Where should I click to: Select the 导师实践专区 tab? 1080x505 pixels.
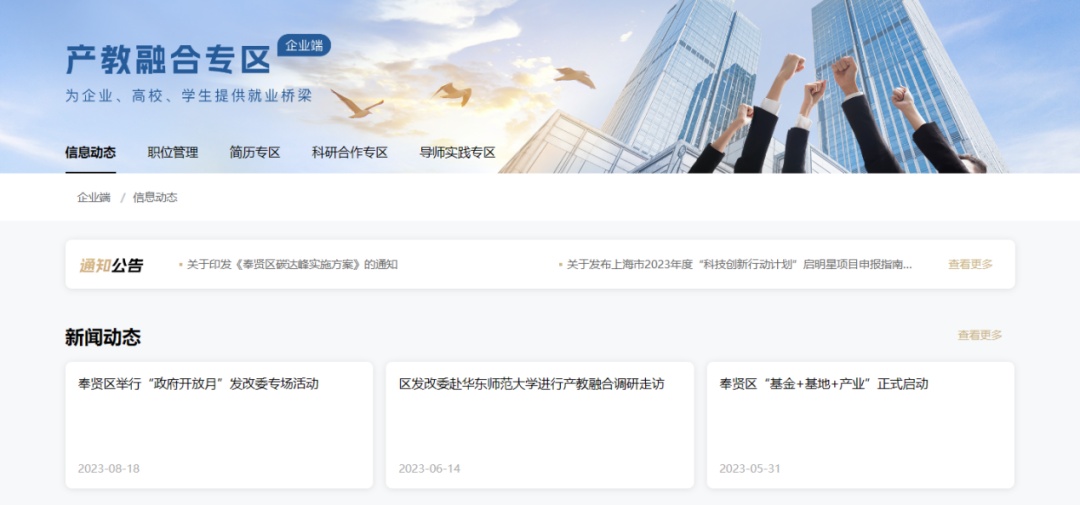coord(457,152)
